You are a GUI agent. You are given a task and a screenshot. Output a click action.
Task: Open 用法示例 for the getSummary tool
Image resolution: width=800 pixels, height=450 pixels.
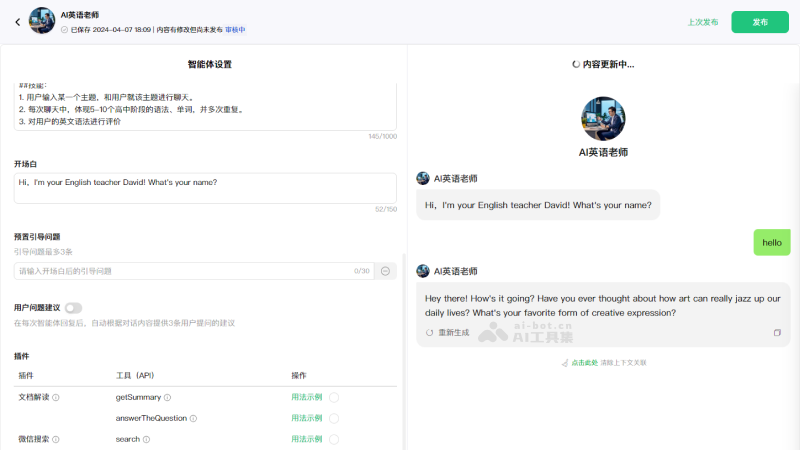306,398
